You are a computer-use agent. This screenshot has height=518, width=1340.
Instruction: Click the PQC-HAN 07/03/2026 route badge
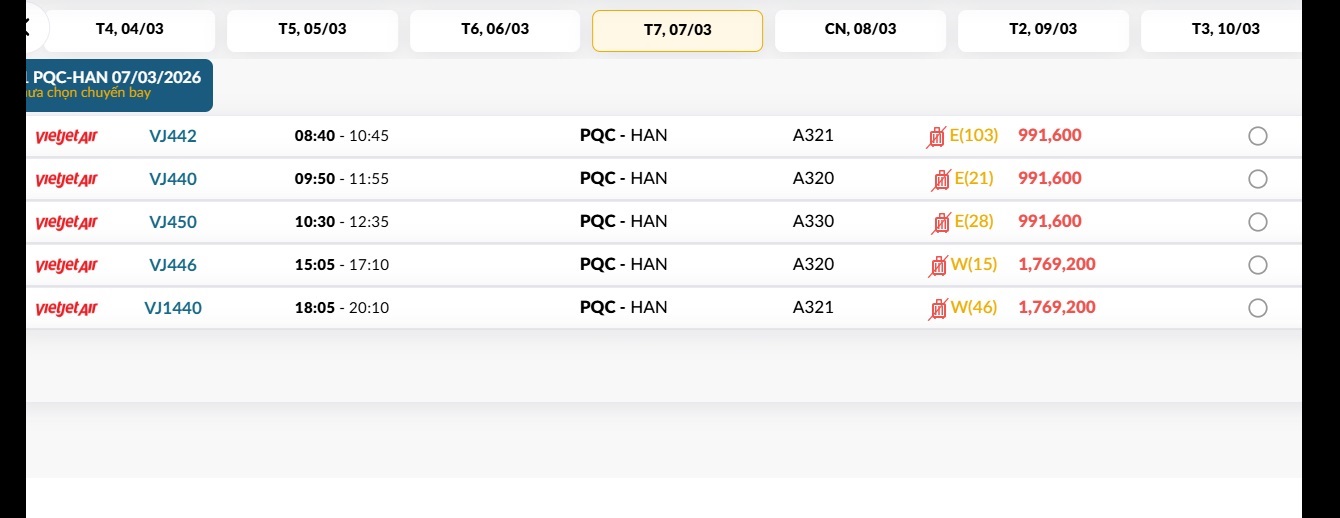[x=118, y=85]
